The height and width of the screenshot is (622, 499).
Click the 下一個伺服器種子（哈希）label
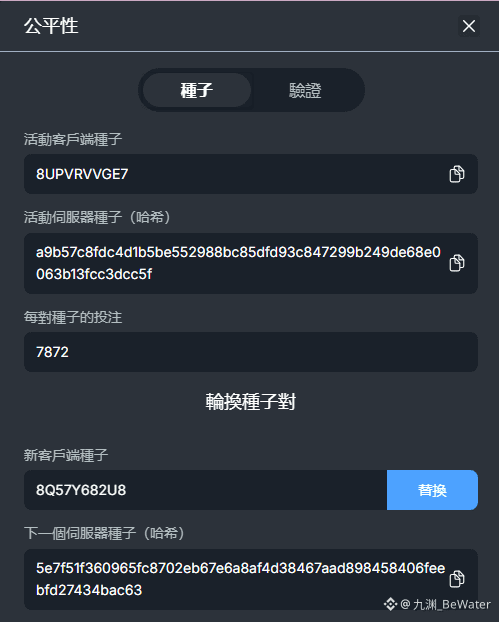pyautogui.click(x=104, y=533)
